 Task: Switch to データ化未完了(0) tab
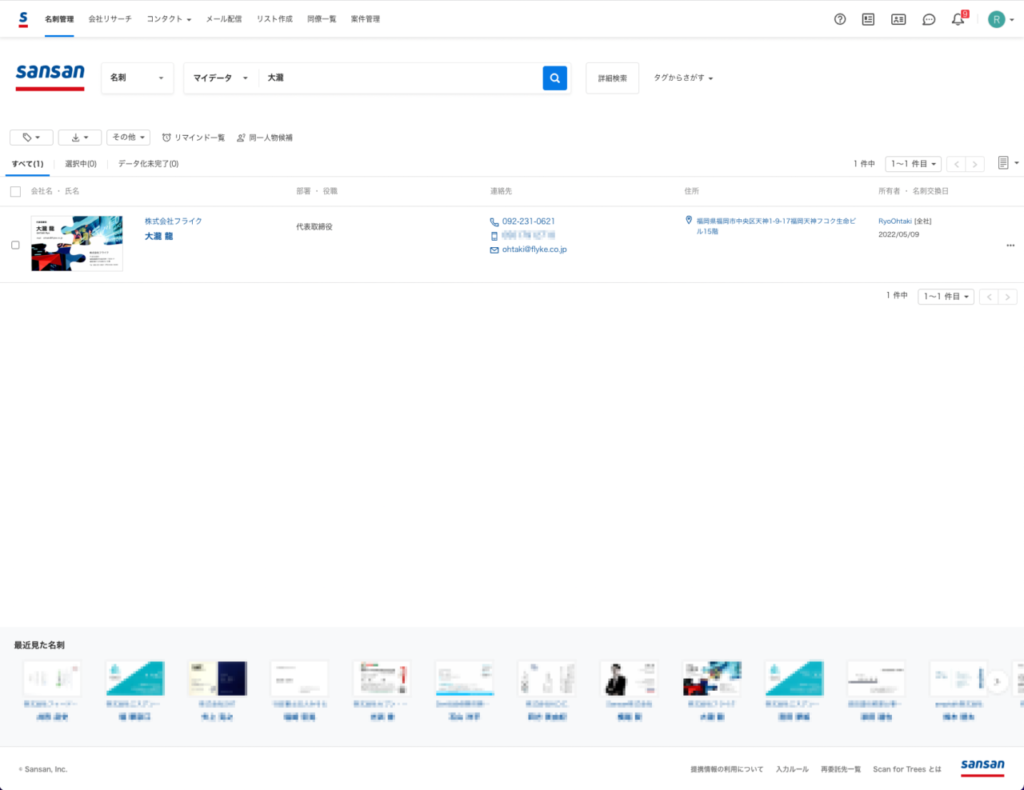coord(148,164)
